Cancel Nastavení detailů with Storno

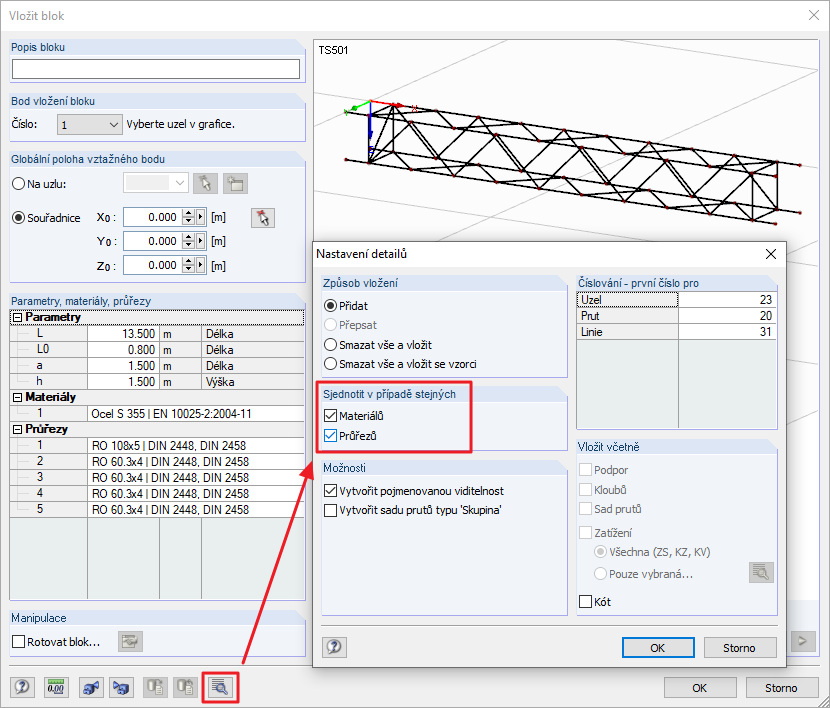[739, 648]
